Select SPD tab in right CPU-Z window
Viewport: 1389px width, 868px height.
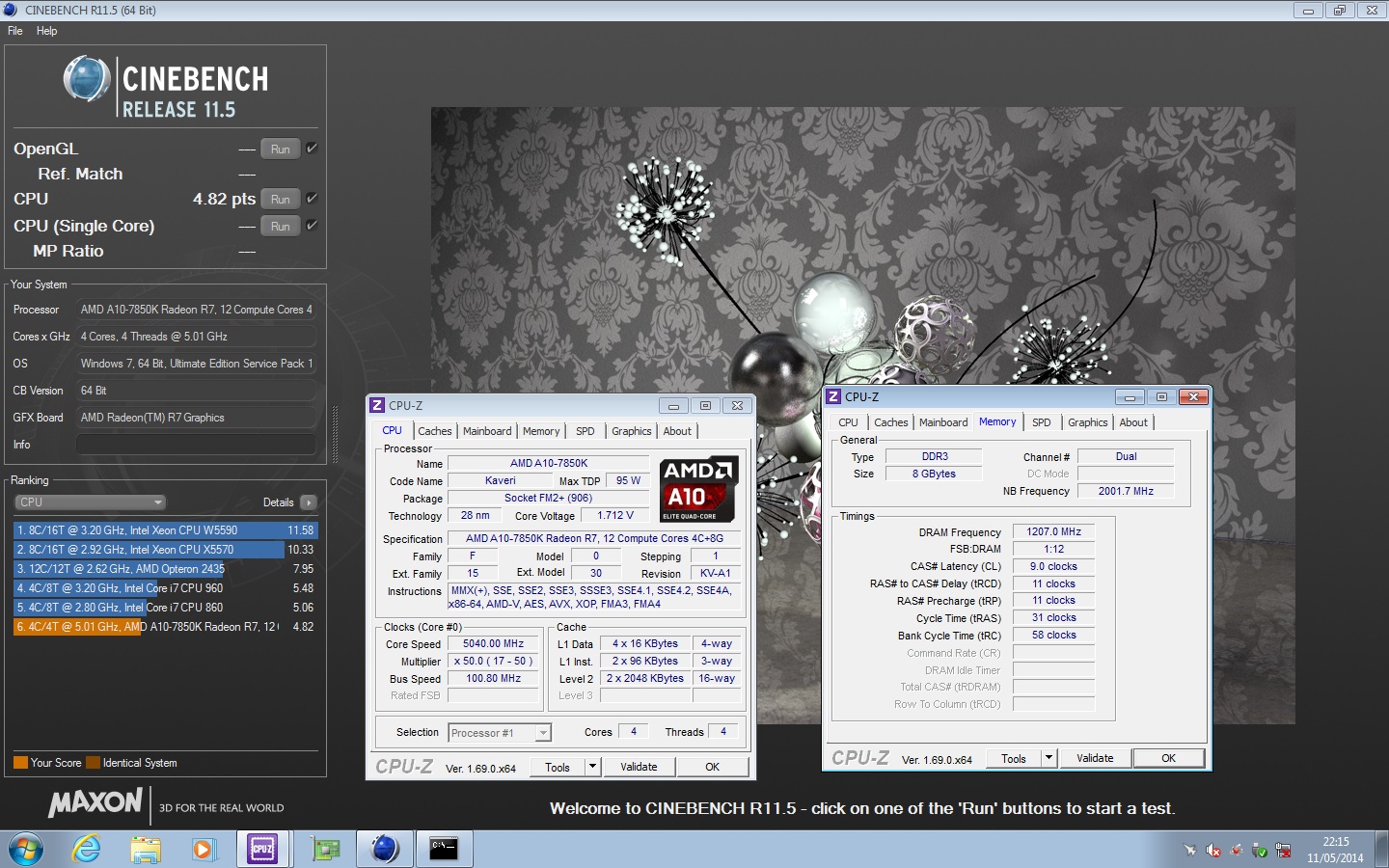pyautogui.click(x=1042, y=422)
